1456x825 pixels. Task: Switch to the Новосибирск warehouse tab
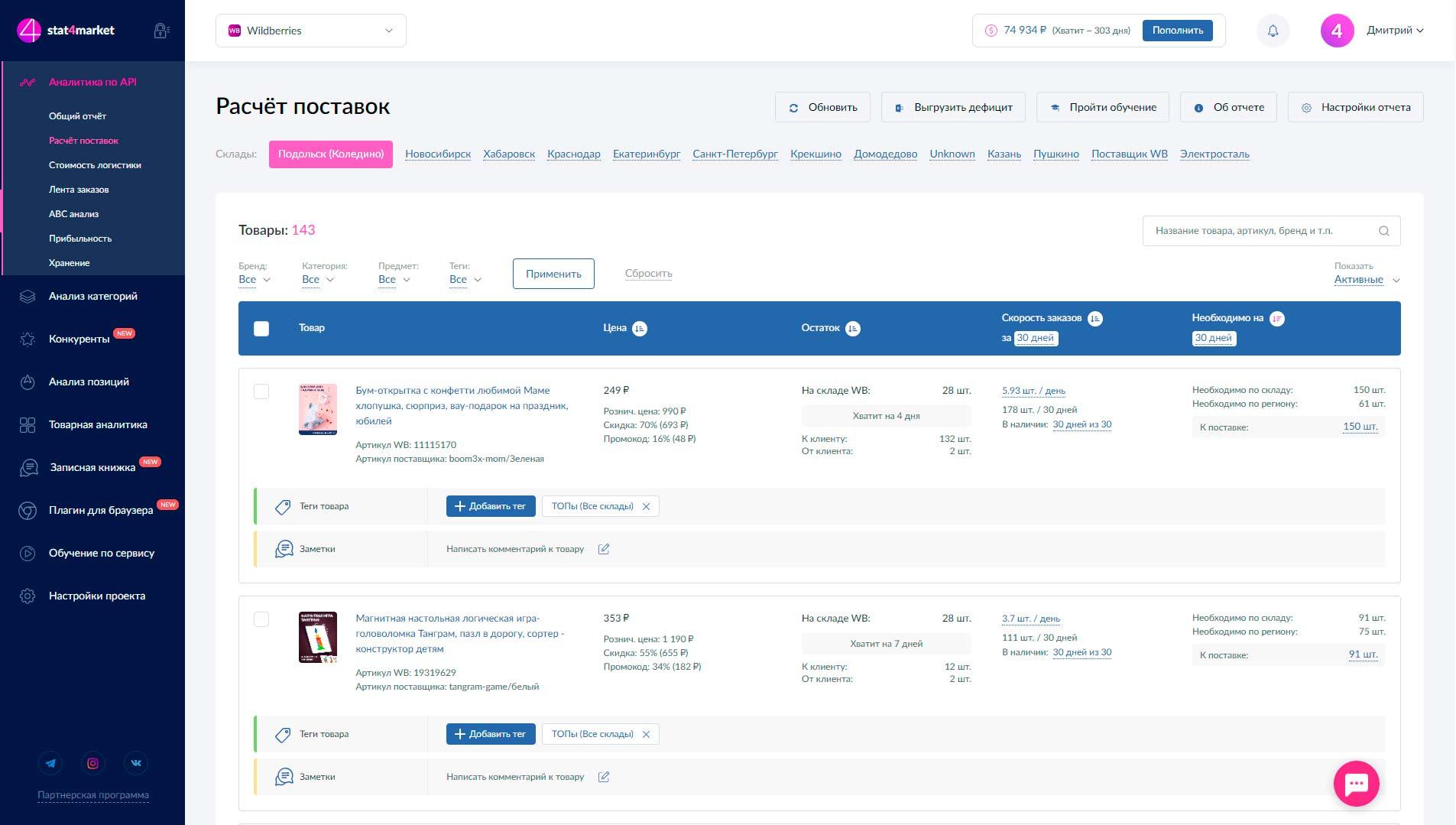click(x=438, y=154)
